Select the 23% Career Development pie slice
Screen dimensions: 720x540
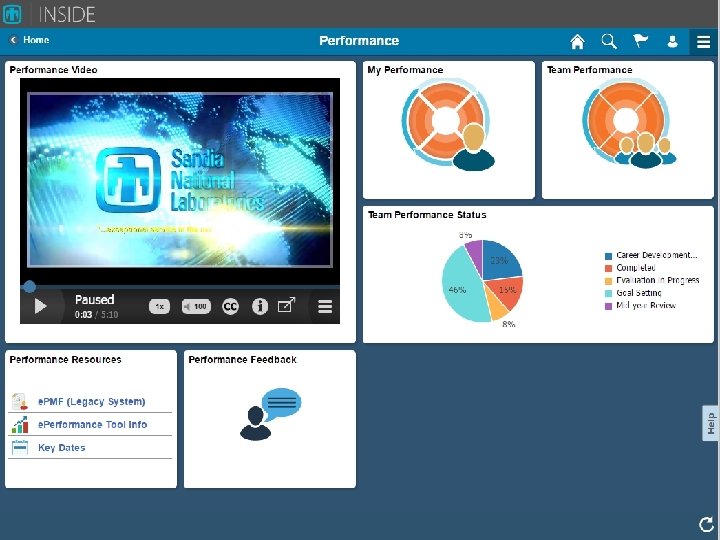click(500, 260)
